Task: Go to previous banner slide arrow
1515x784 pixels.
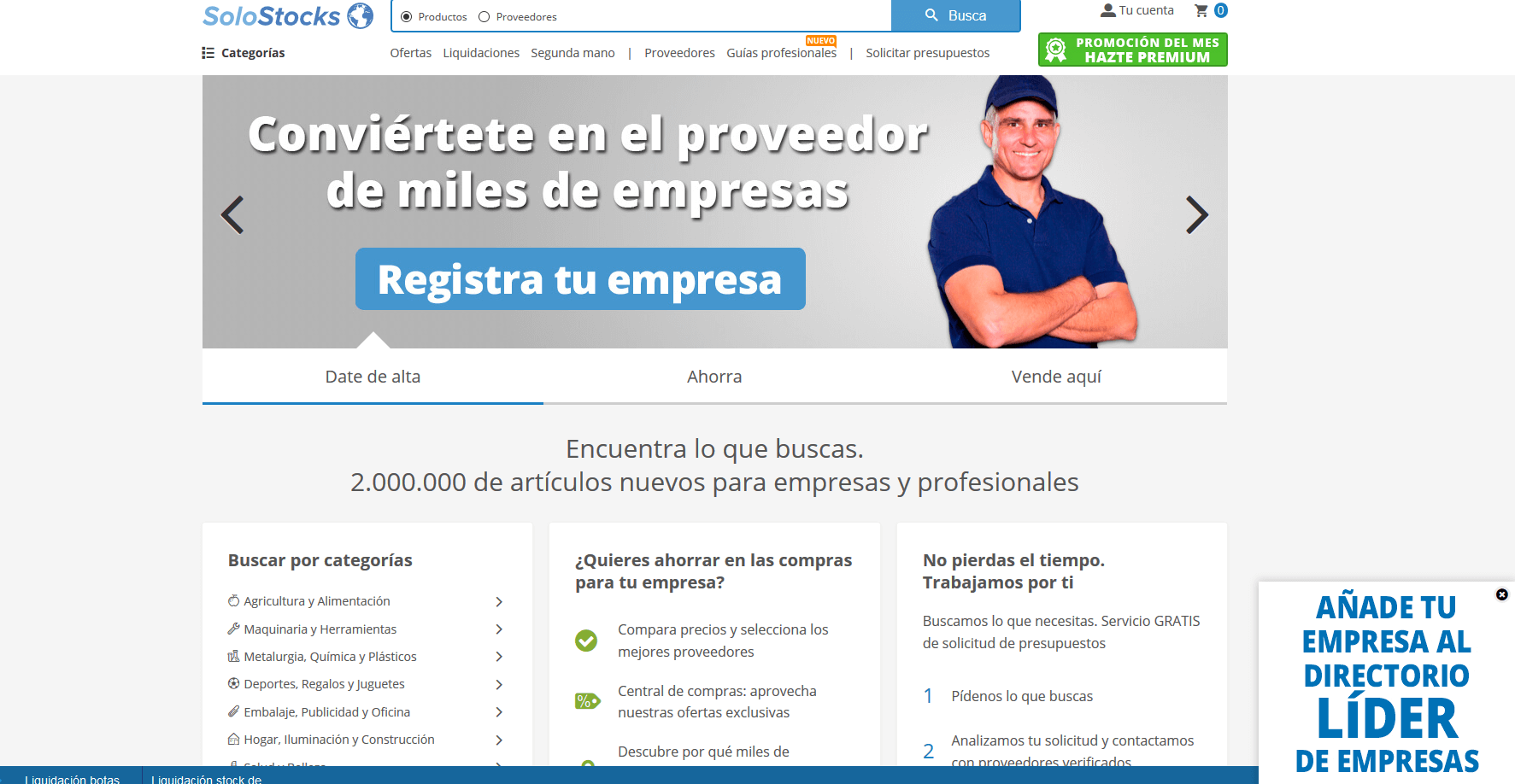Action: (232, 215)
